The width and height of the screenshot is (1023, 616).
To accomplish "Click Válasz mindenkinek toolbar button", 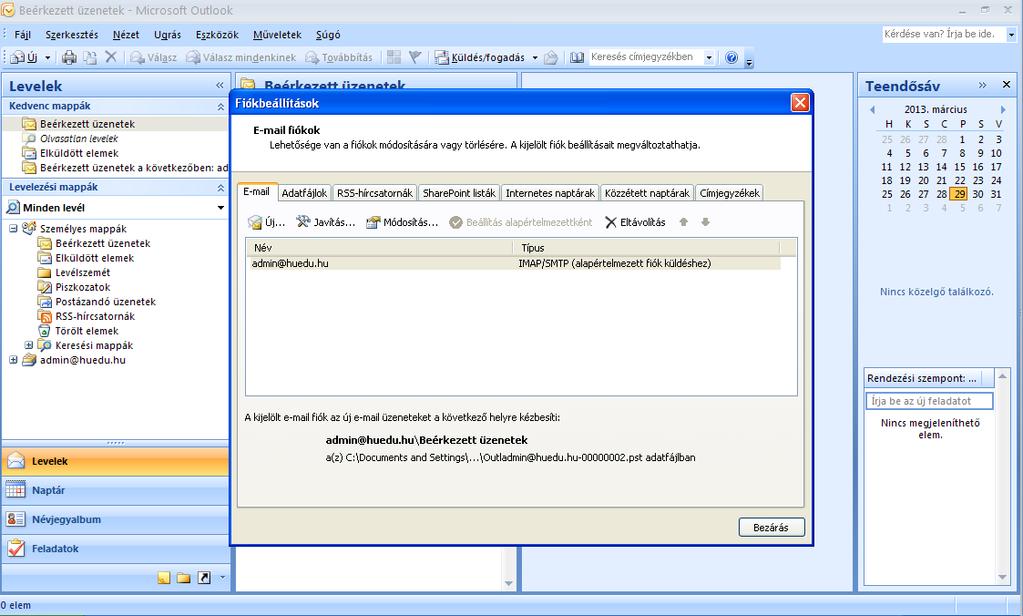I will pyautogui.click(x=241, y=57).
